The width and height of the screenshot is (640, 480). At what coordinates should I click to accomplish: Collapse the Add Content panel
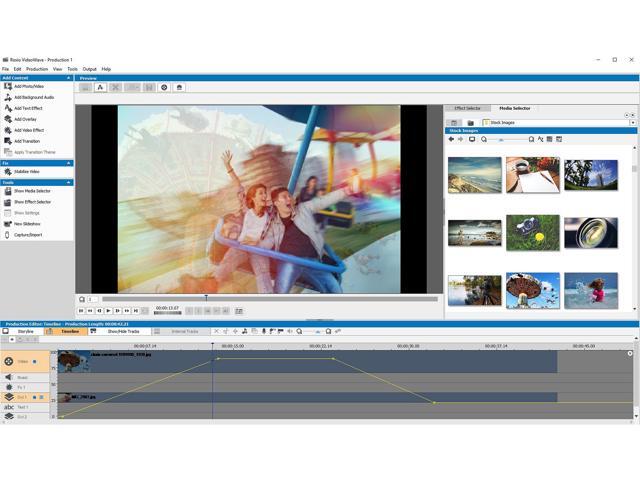coord(69,78)
